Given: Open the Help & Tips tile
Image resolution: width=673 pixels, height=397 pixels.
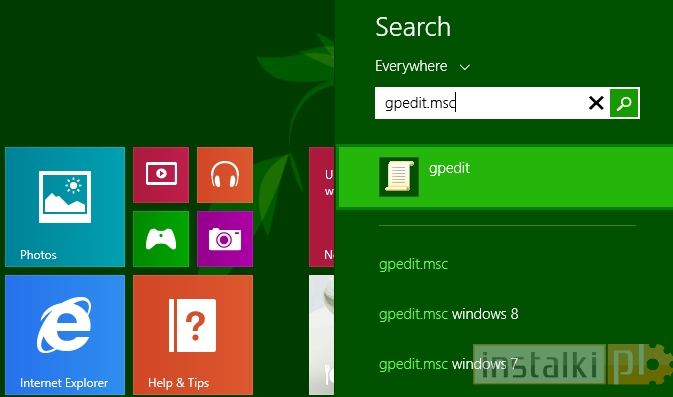Looking at the screenshot, I should [x=193, y=335].
